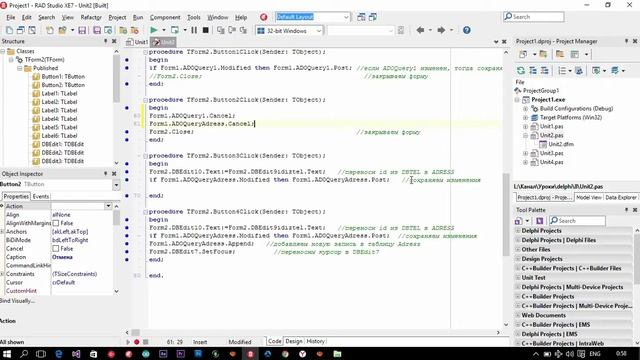Switch to the History tab

pos(316,341)
